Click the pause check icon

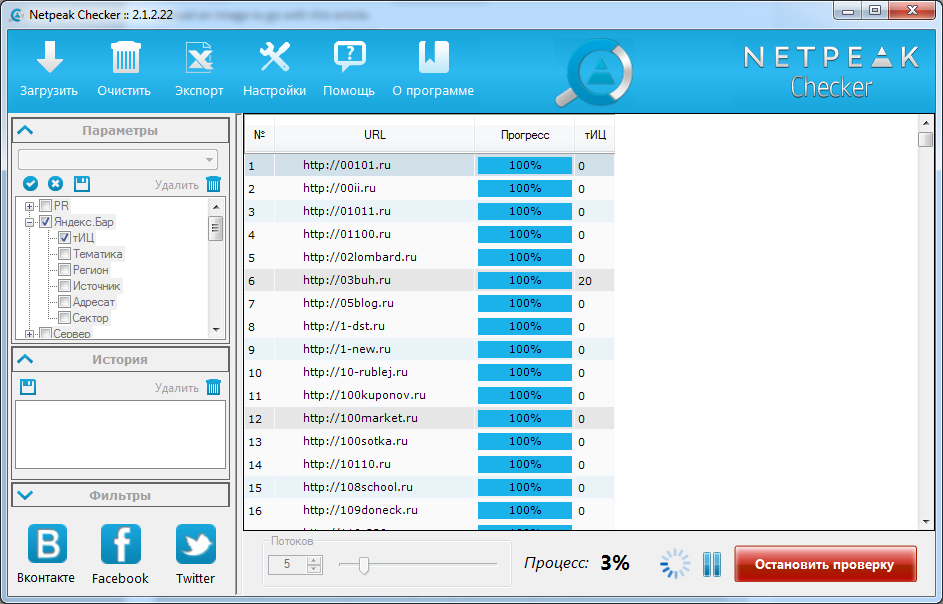[x=711, y=564]
